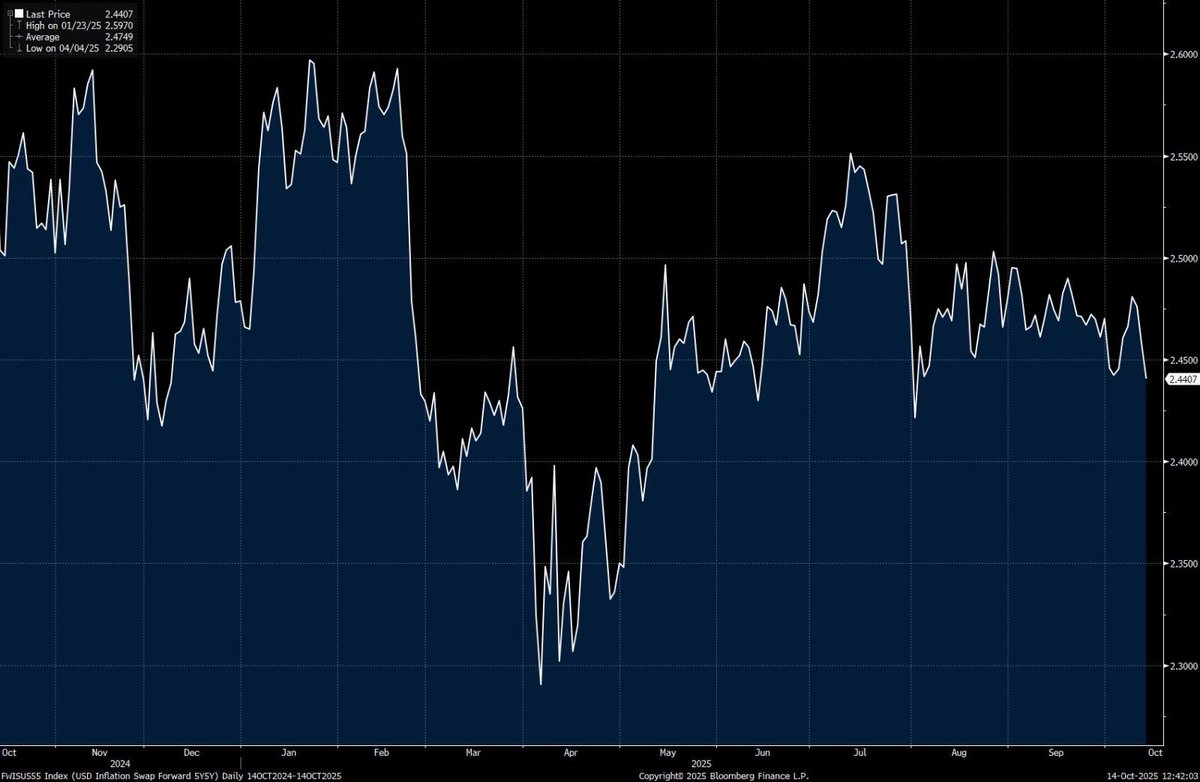Click the 2.6000 y-axis label
1200x782 pixels.
tap(1183, 53)
